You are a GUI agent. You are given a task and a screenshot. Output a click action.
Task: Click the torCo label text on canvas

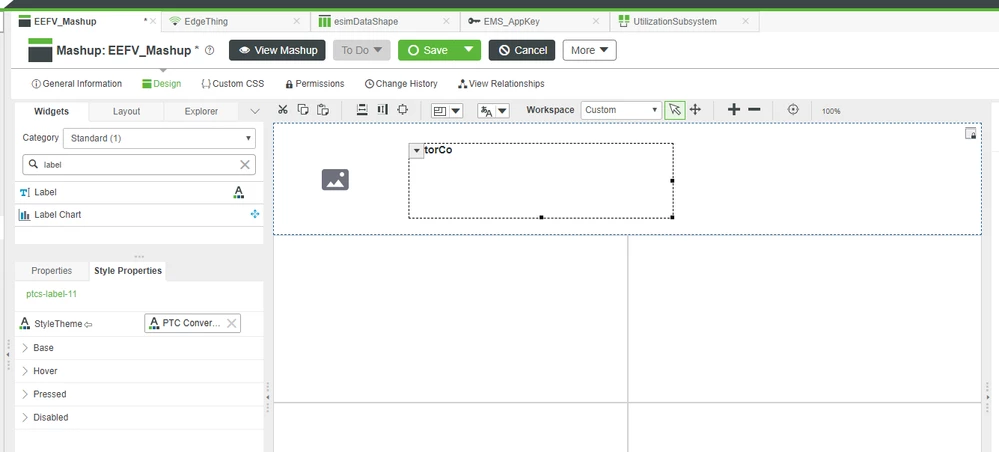coord(438,150)
